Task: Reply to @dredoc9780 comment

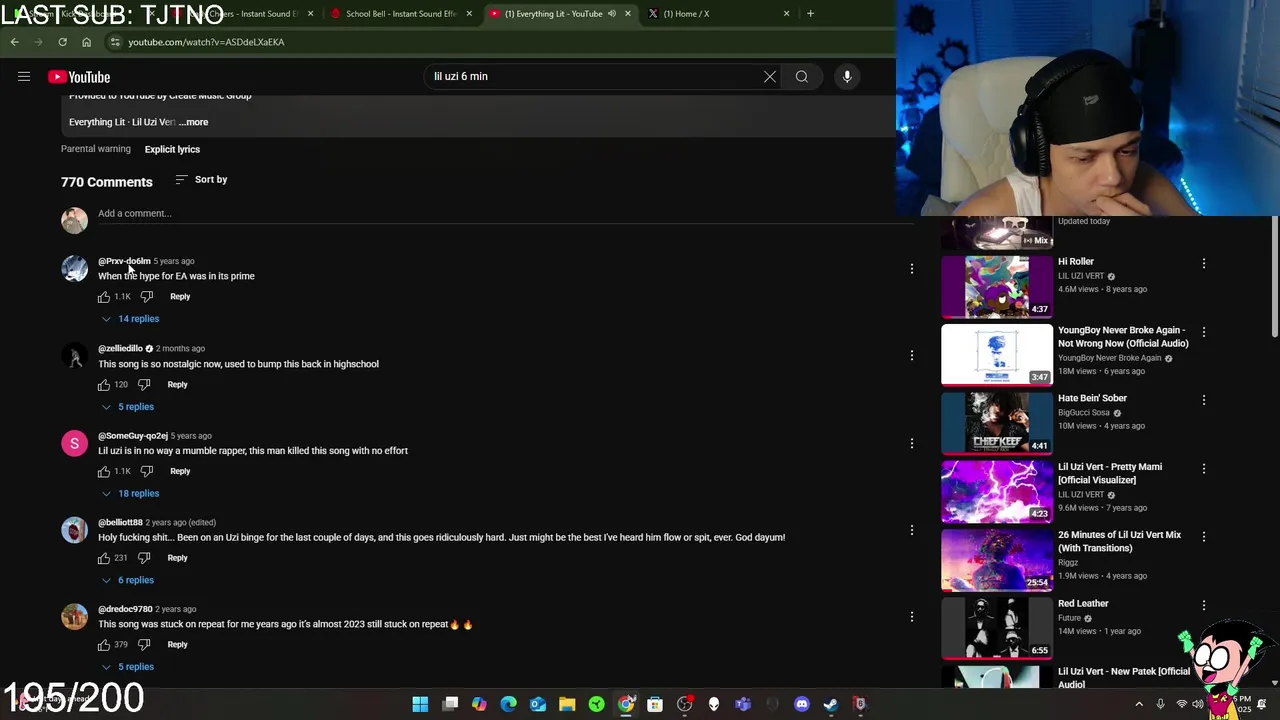Action: click(177, 645)
